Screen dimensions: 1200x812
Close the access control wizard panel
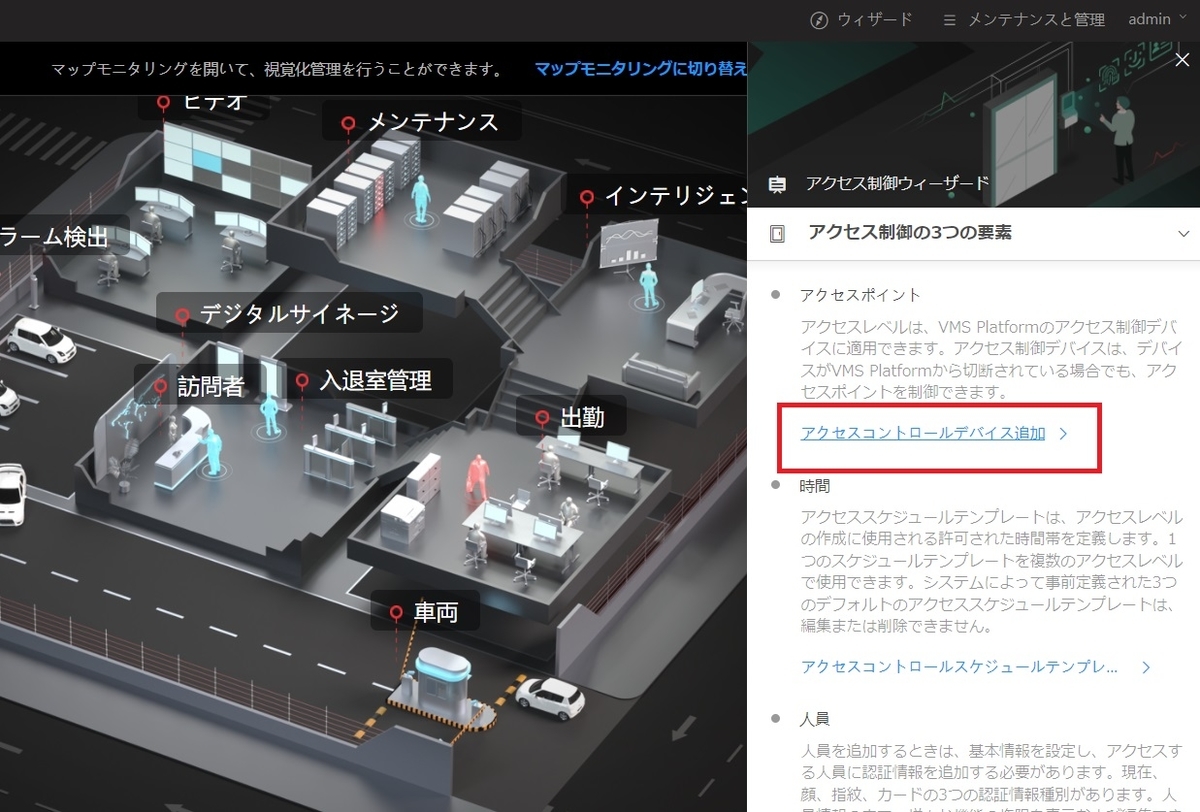pyautogui.click(x=1181, y=60)
